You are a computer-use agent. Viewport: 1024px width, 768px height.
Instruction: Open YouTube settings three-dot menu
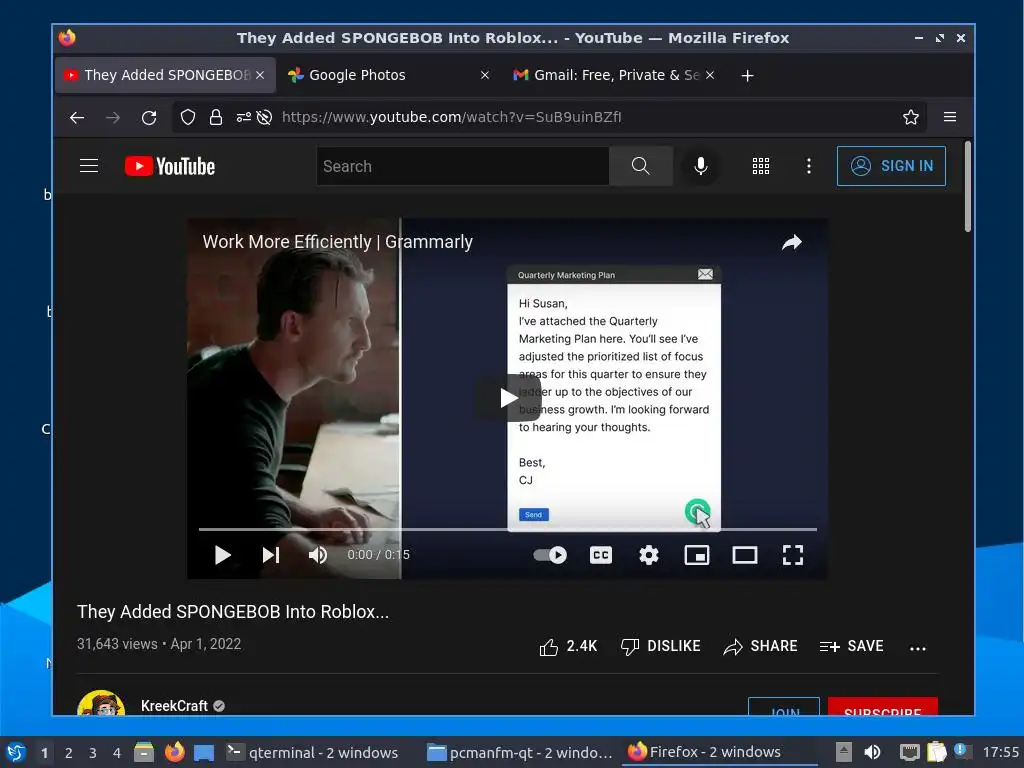point(808,166)
